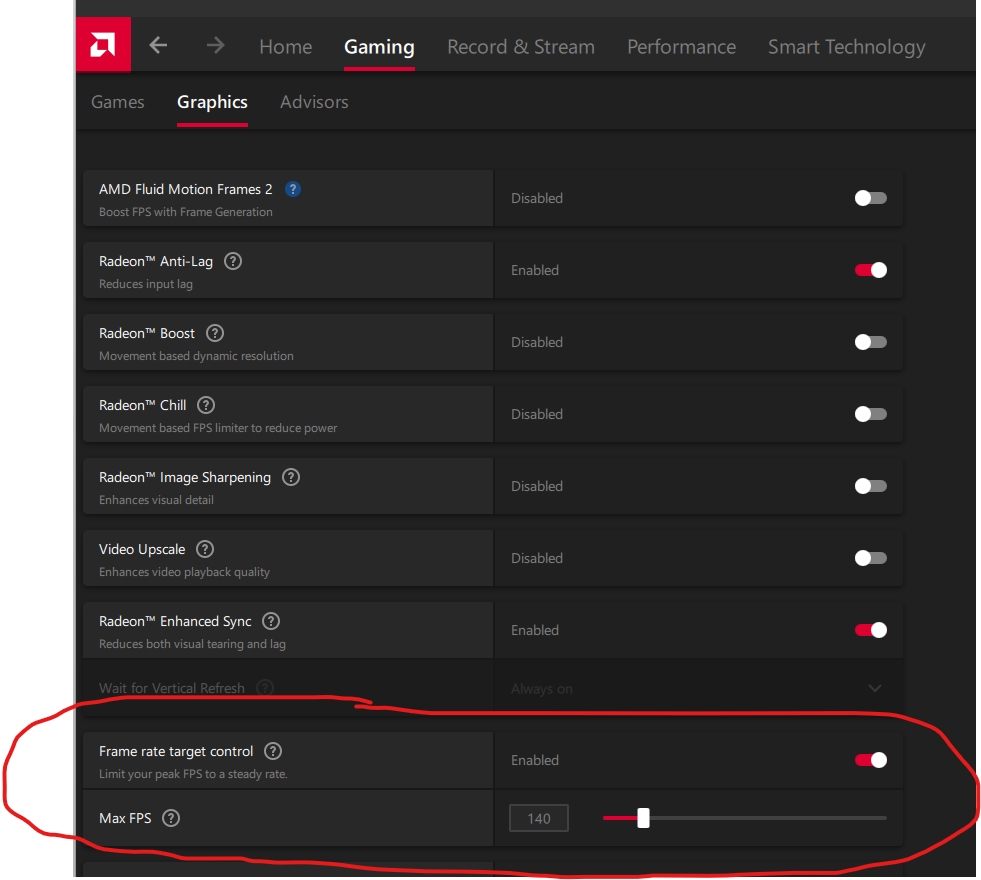Select the Graphics sub-tab

click(x=212, y=102)
